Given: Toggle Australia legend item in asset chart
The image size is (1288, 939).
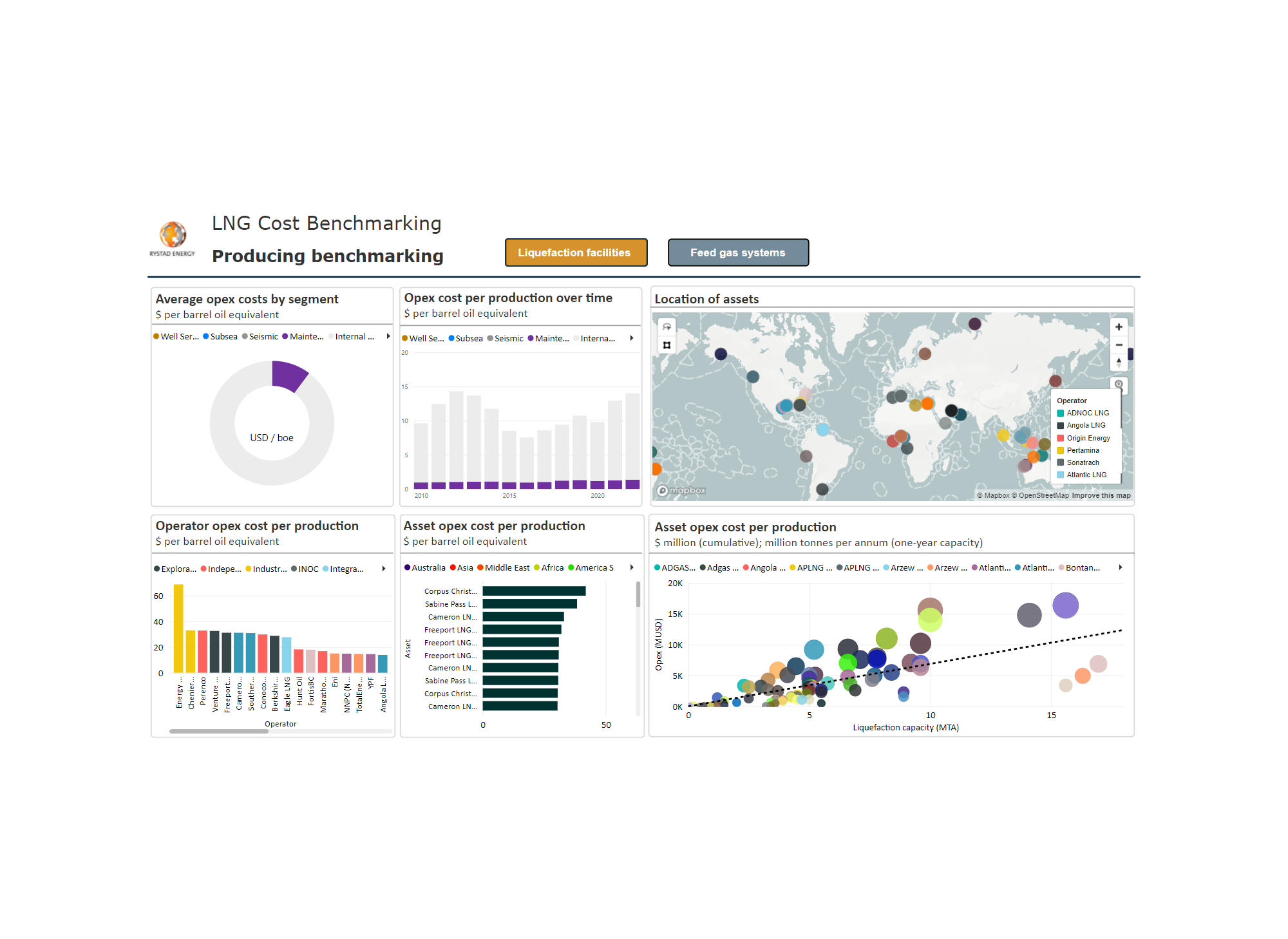Looking at the screenshot, I should point(425,568).
